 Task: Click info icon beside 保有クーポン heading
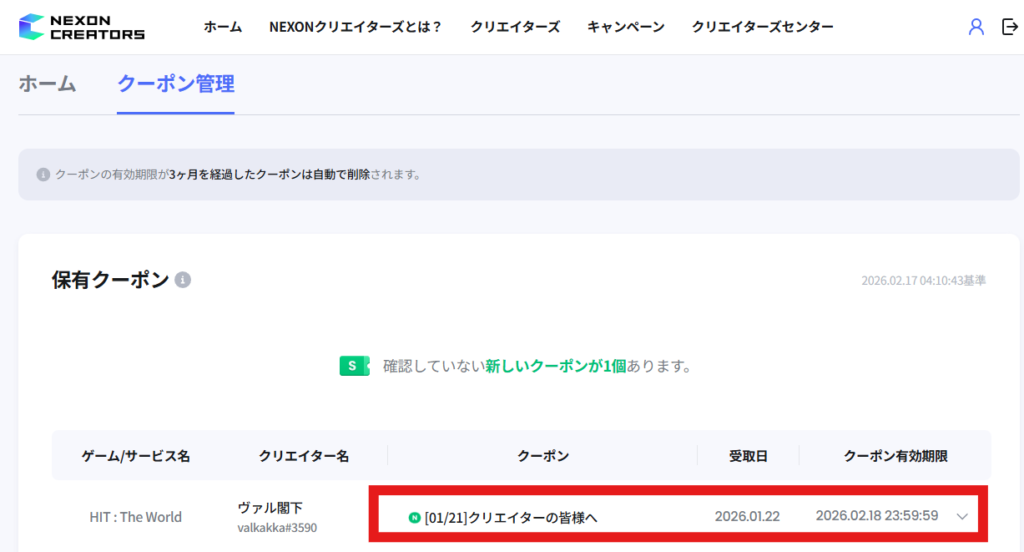[x=183, y=281]
